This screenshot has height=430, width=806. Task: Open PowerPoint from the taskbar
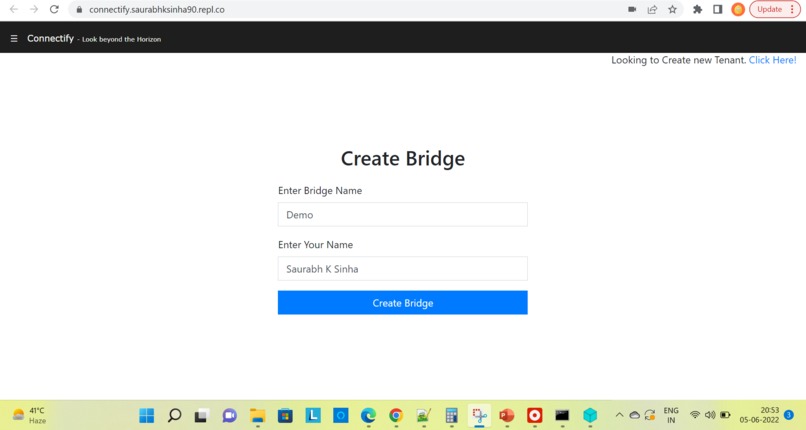pos(507,415)
